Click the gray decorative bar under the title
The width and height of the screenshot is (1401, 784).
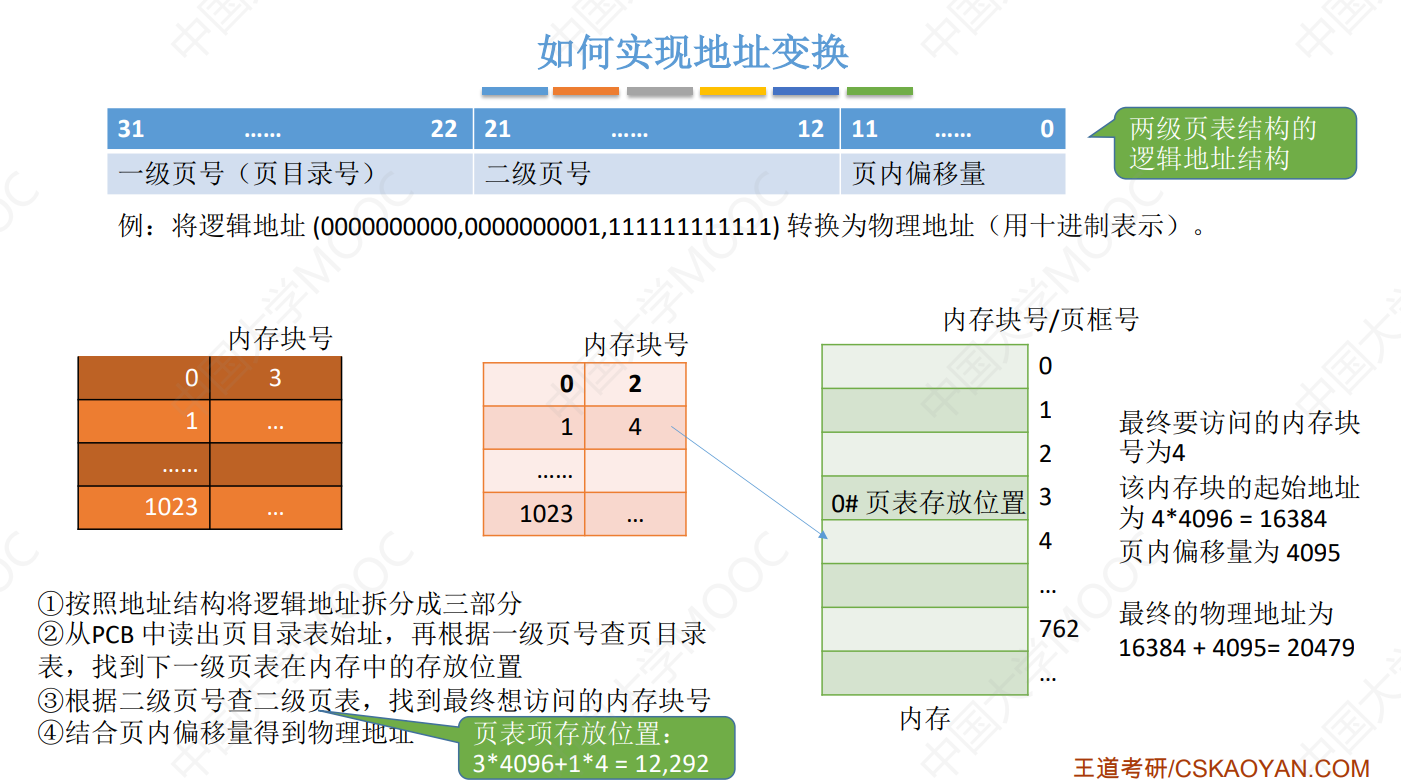point(659,91)
